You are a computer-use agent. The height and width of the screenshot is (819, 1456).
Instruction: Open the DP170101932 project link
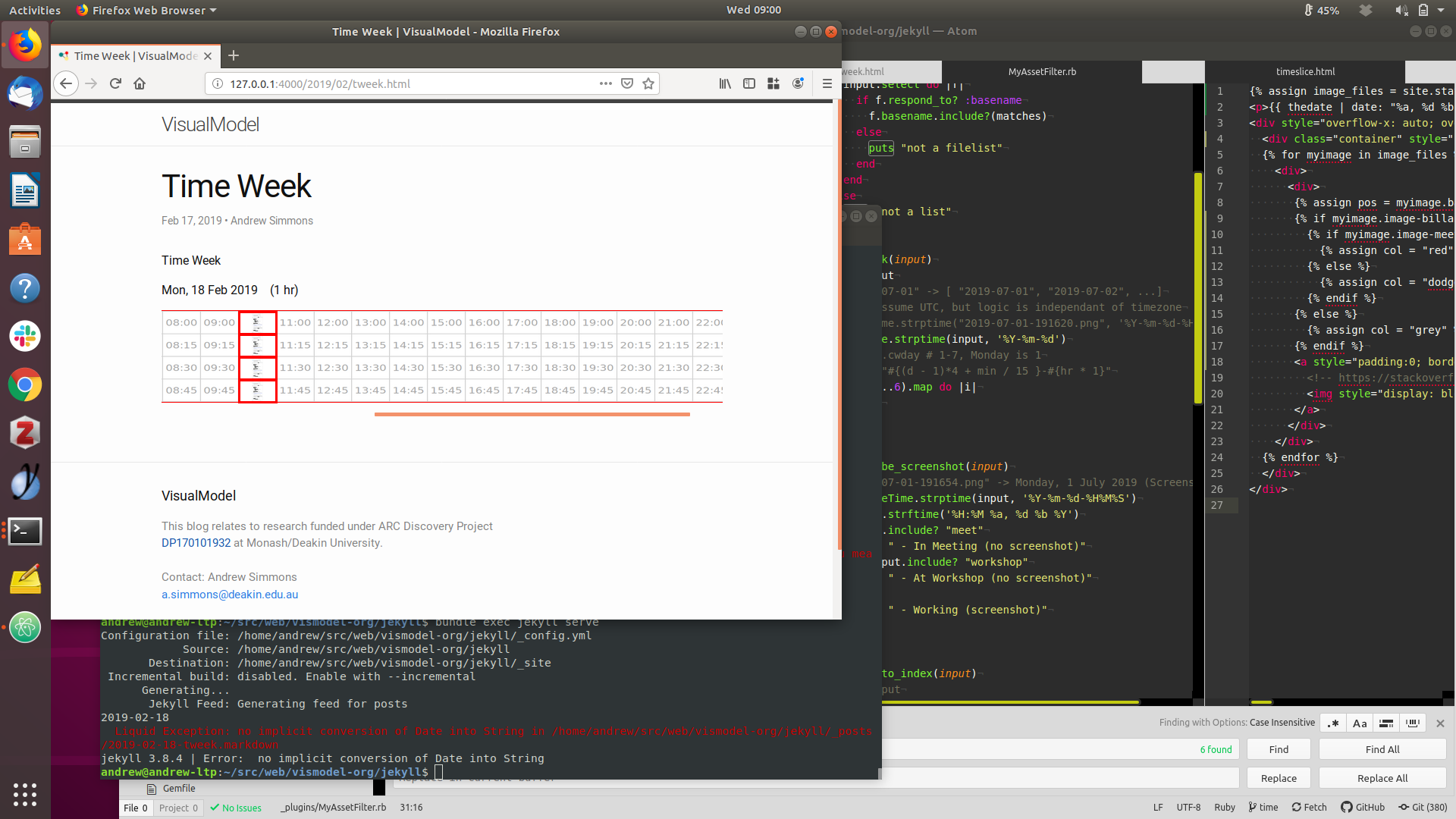pos(196,543)
